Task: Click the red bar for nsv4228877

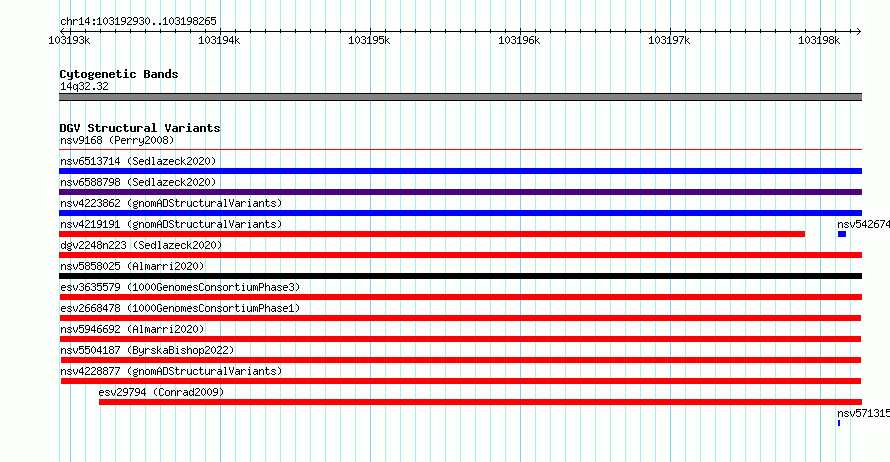Action: [461, 381]
